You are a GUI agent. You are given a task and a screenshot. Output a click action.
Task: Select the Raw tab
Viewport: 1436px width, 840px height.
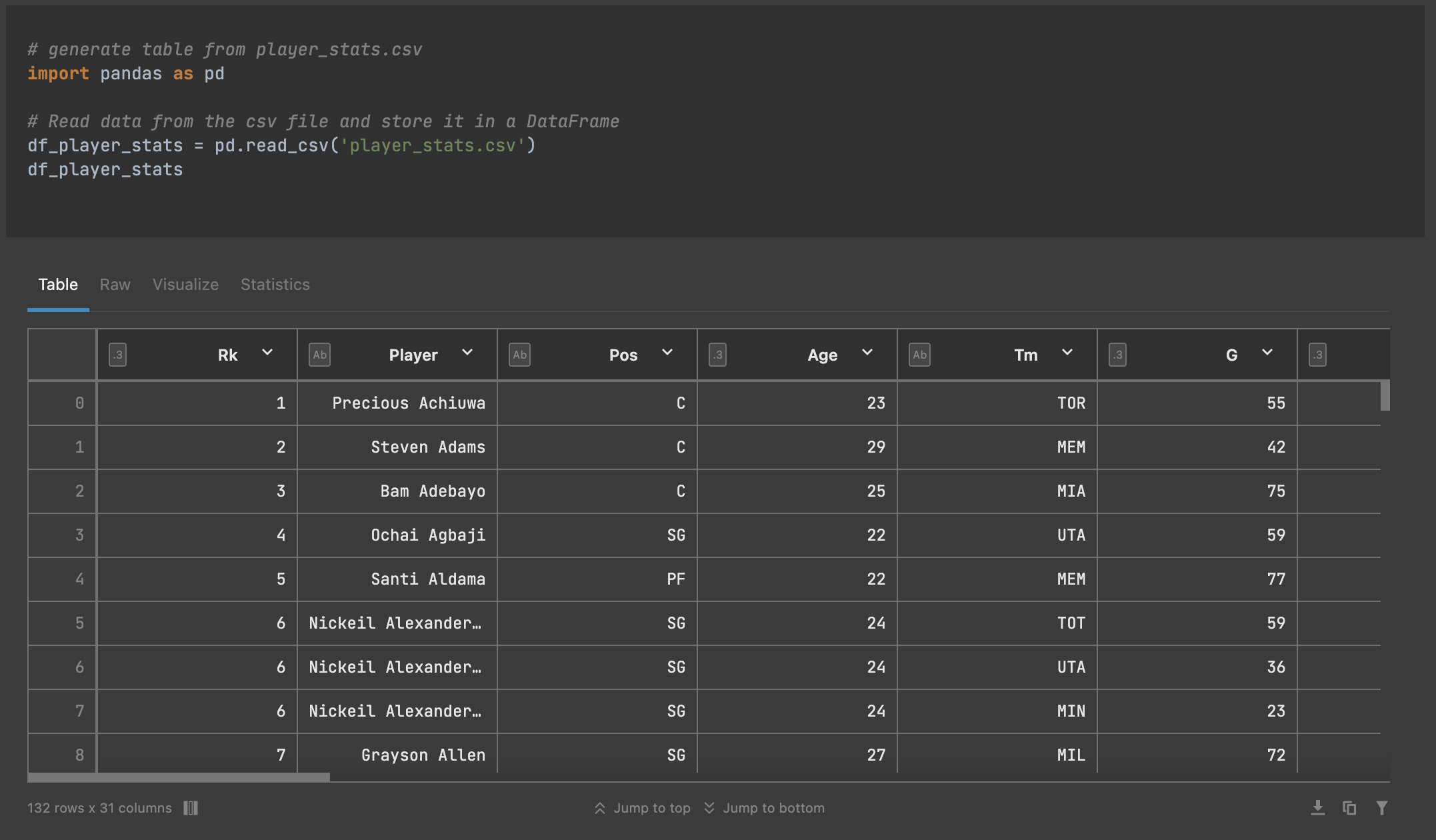[x=114, y=285]
